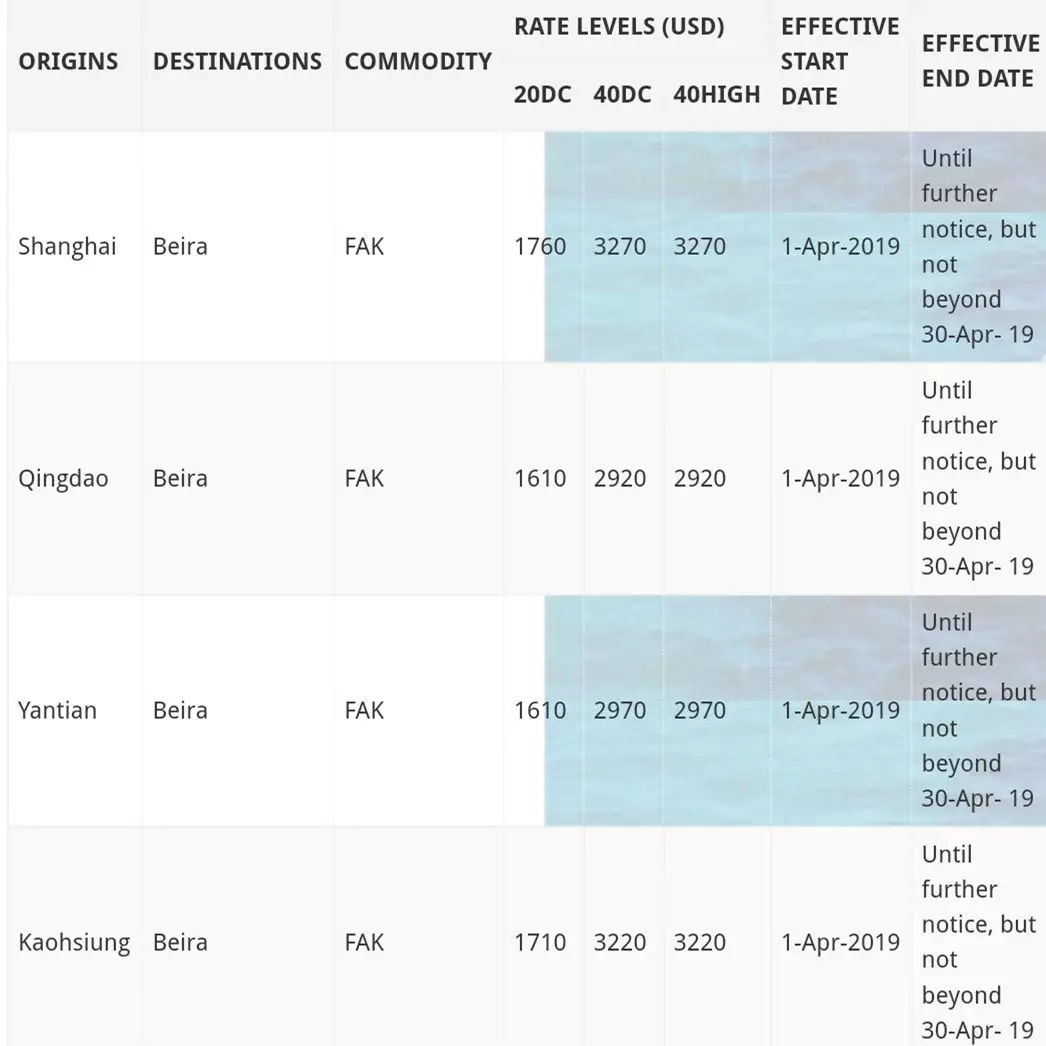This screenshot has width=1046, height=1046.
Task: Click the DESTINATIONS column header
Action: tap(237, 61)
